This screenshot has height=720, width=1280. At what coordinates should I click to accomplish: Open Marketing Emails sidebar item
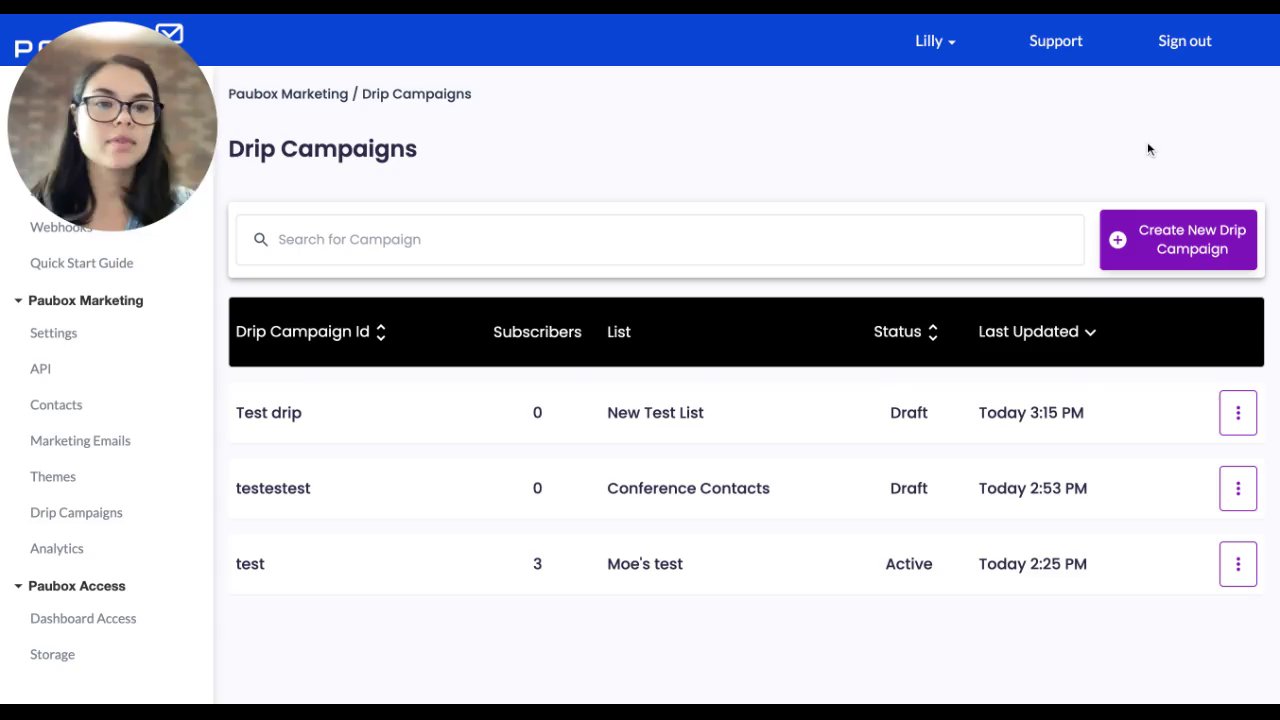click(x=80, y=441)
